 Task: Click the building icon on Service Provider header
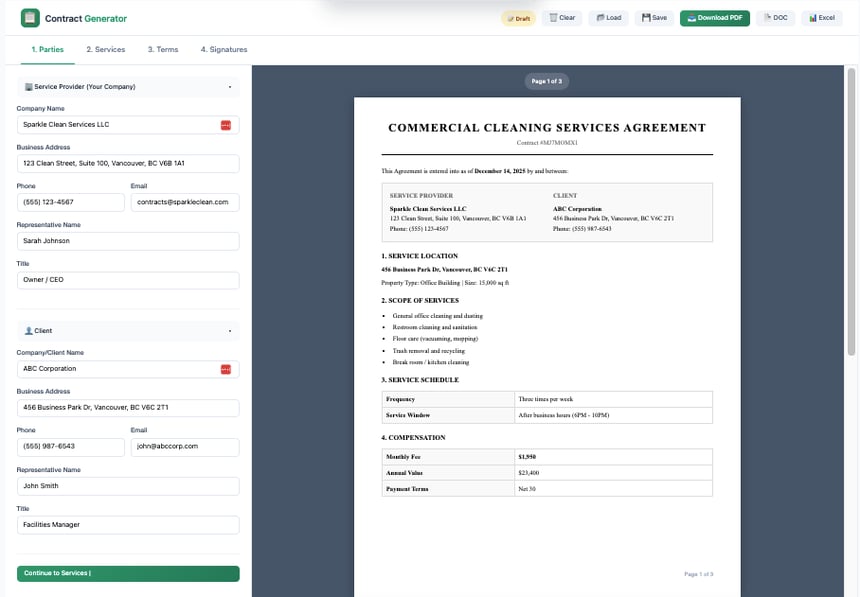click(29, 87)
